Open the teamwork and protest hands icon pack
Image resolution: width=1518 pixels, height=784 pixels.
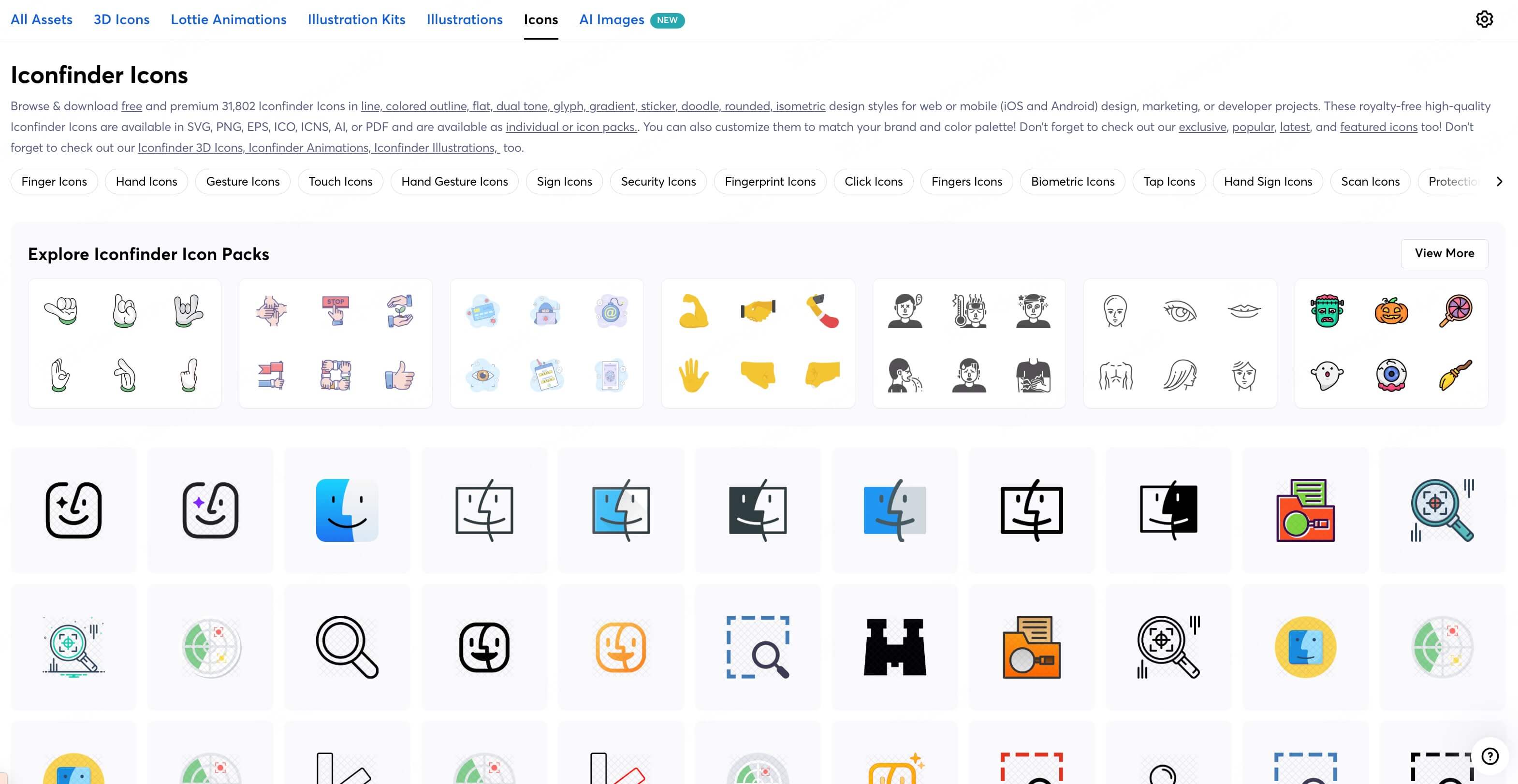[x=336, y=343]
